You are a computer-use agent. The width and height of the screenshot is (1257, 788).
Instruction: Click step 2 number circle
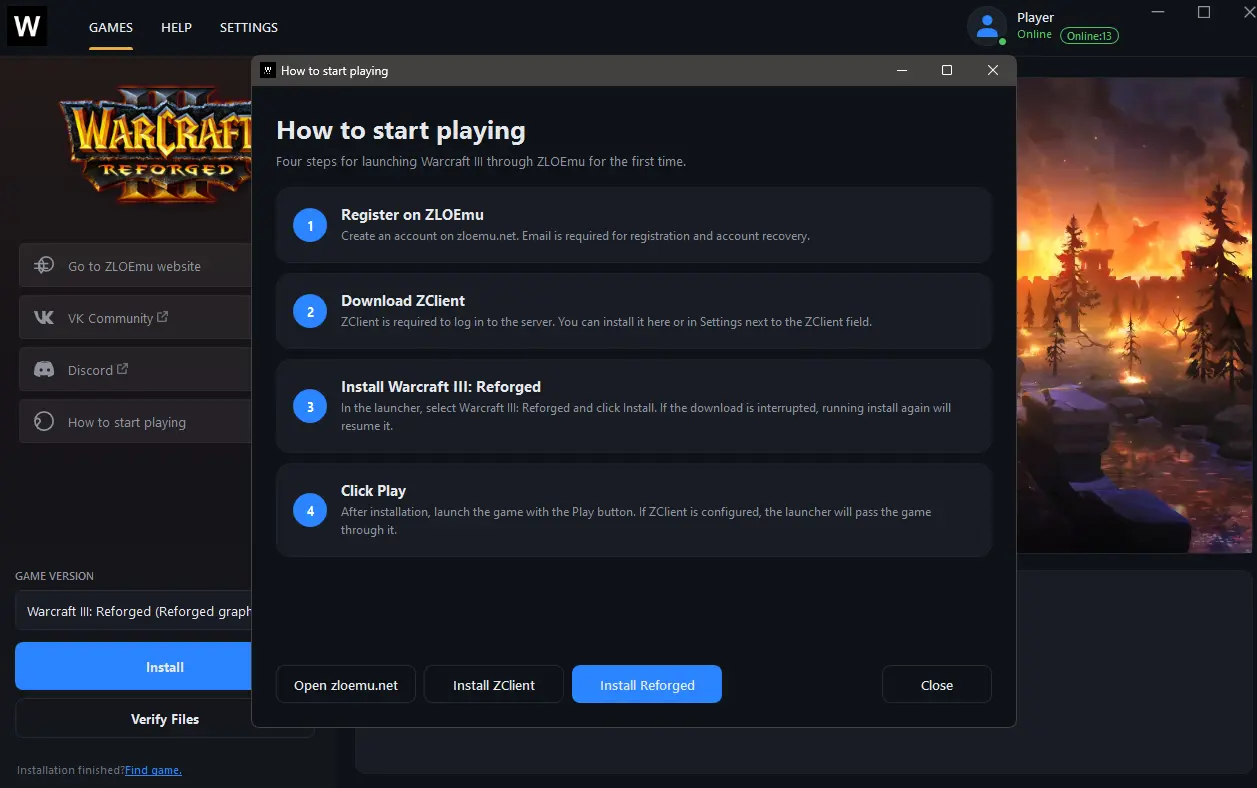click(x=310, y=311)
